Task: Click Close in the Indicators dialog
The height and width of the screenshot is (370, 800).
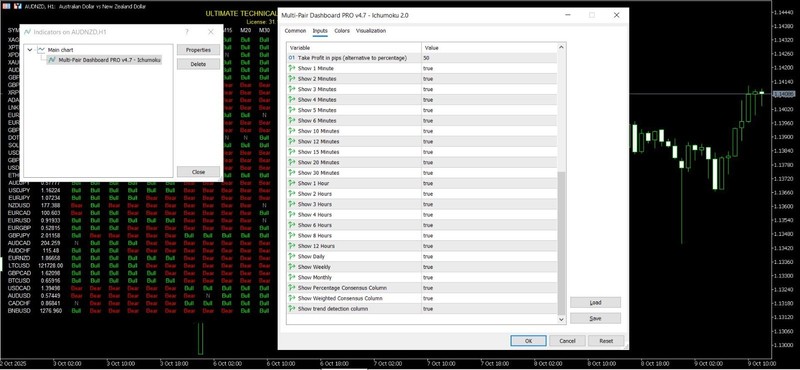Action: [198, 172]
